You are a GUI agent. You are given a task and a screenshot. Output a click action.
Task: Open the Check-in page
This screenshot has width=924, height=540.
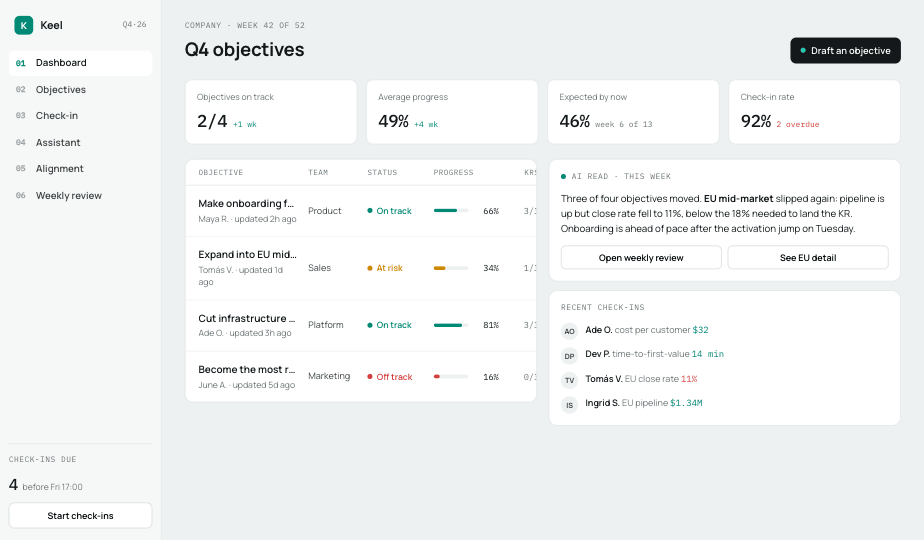(80, 116)
